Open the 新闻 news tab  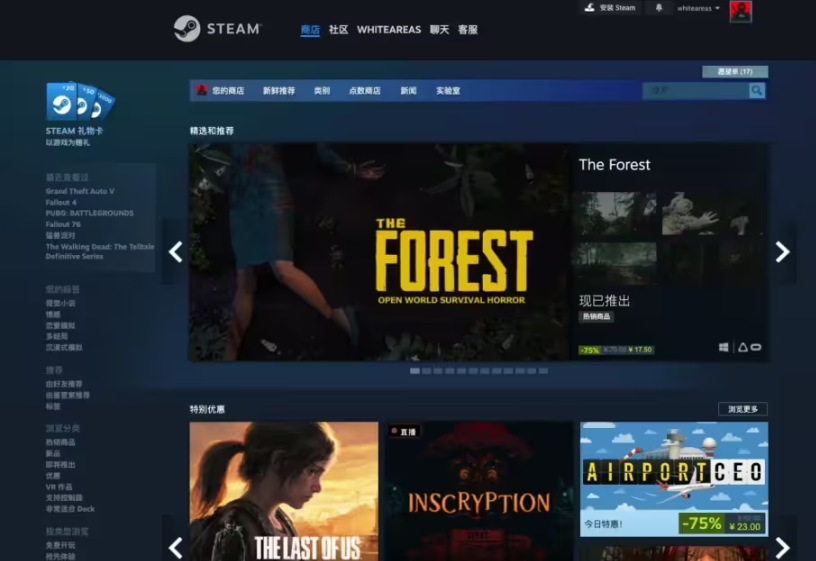(x=409, y=91)
